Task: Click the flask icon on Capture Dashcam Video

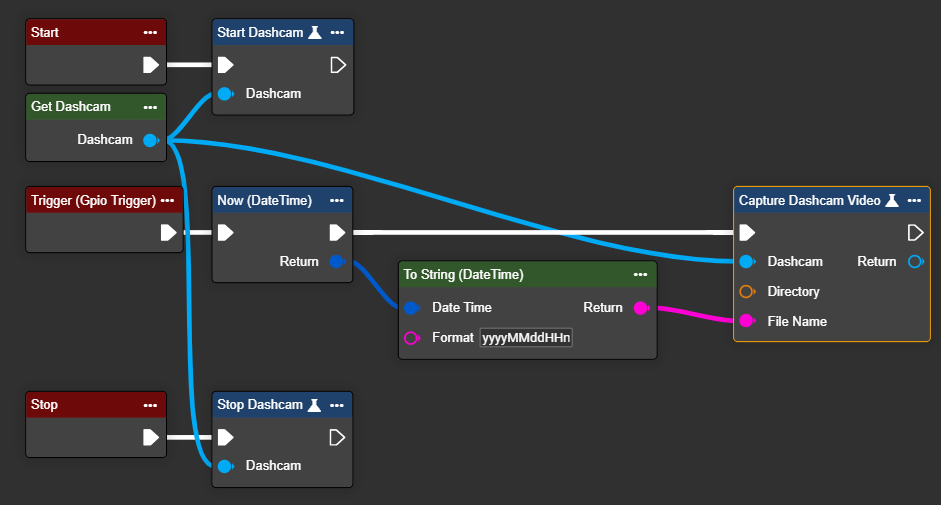Action: [x=892, y=200]
